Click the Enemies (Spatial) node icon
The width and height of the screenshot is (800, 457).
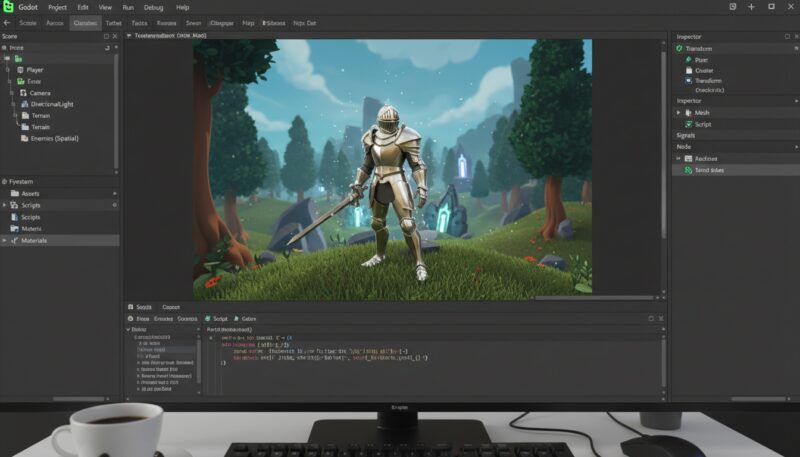point(24,138)
